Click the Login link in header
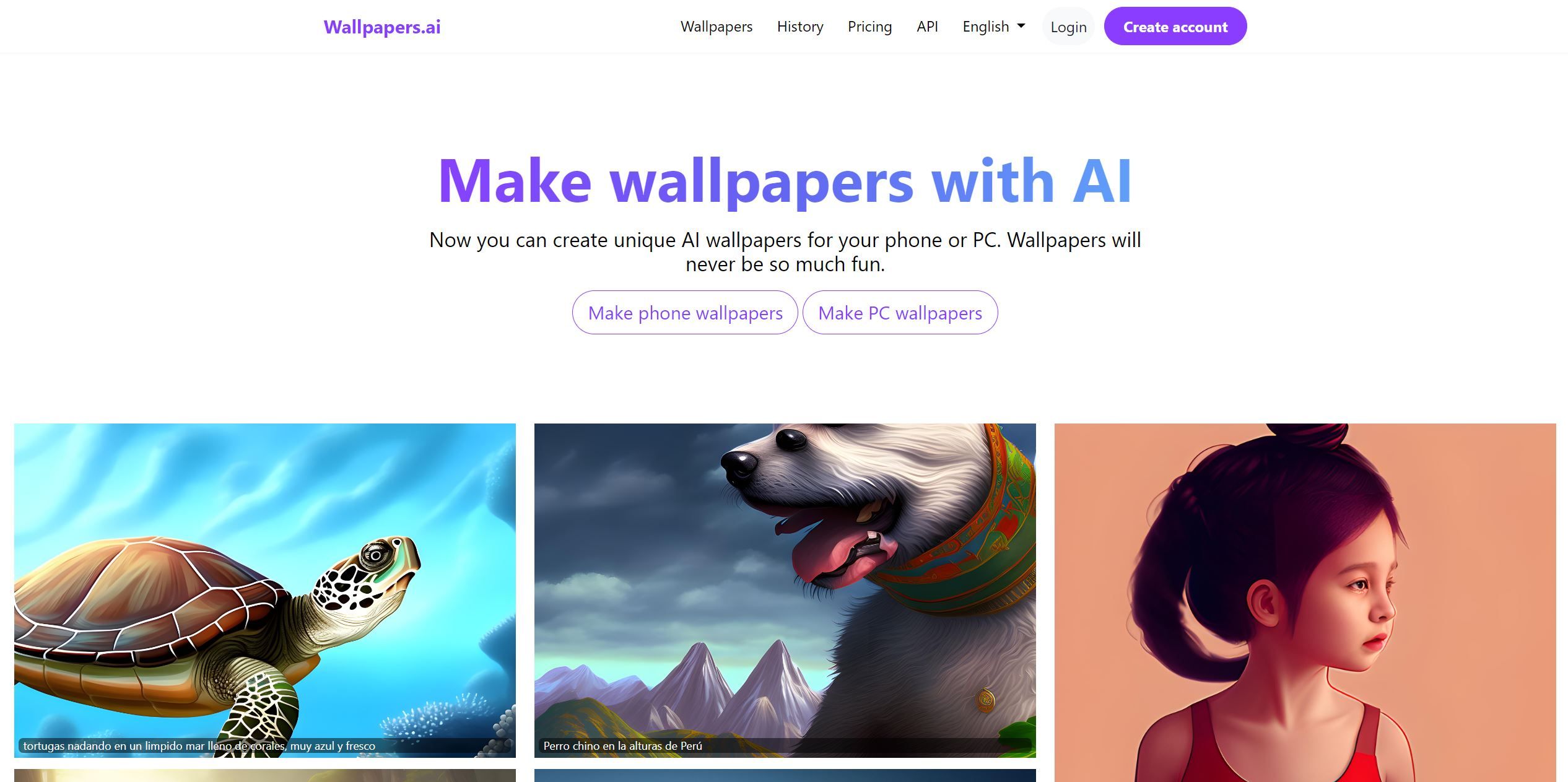Image resolution: width=1568 pixels, height=782 pixels. pos(1068,26)
